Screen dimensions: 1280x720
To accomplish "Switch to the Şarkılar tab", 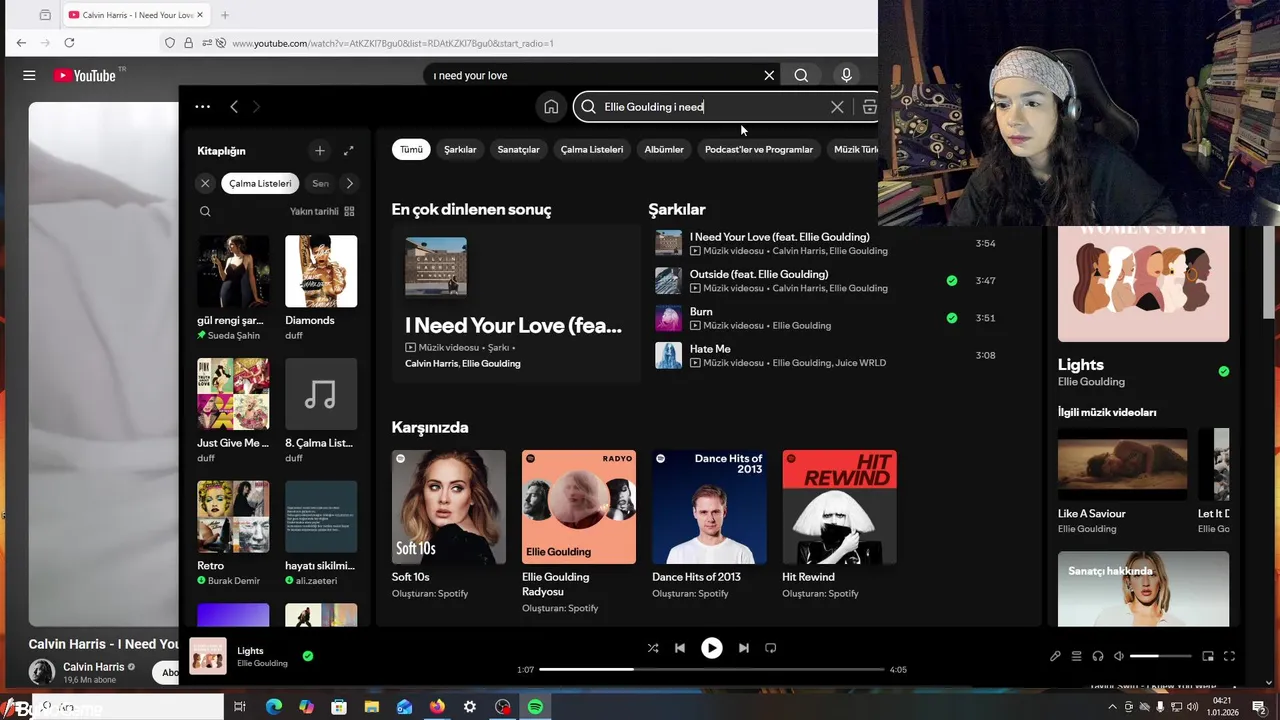I will pos(460,149).
